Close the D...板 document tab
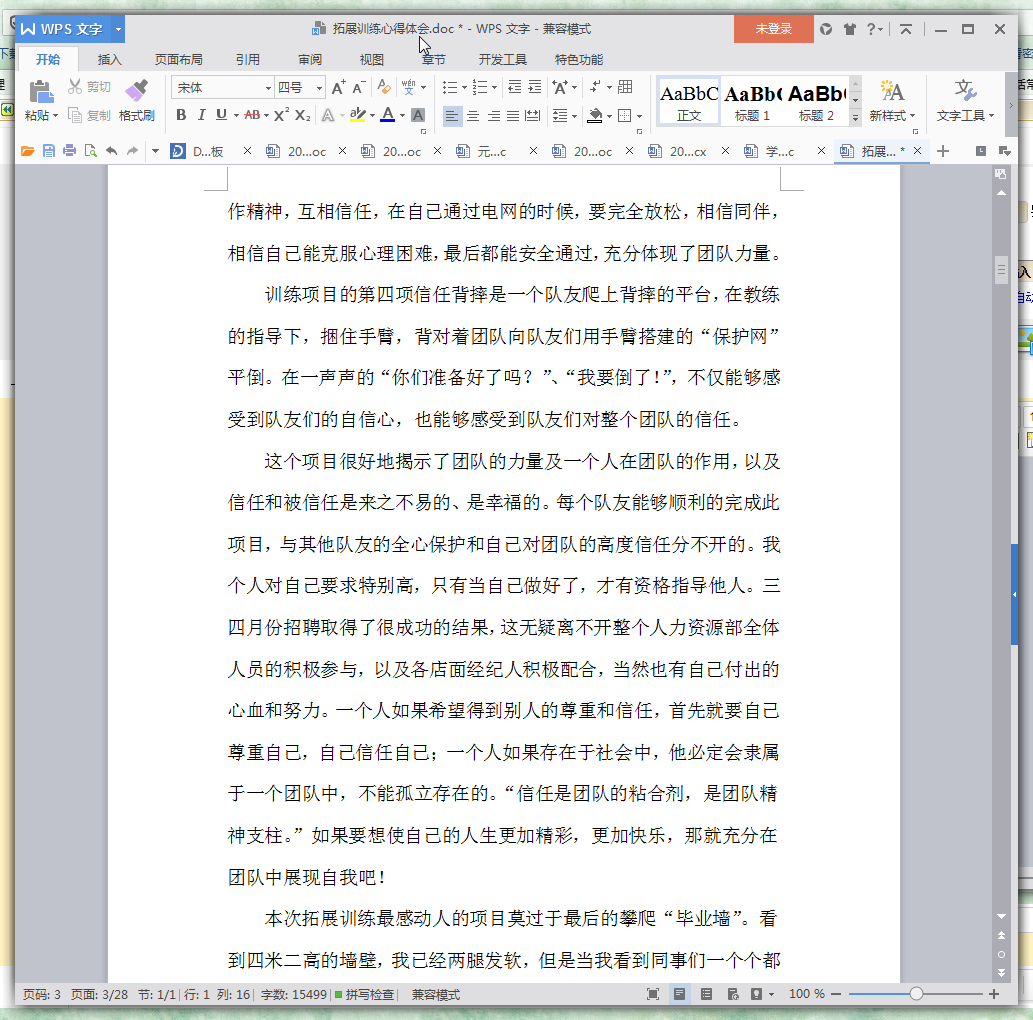The image size is (1033, 1020). pos(247,151)
